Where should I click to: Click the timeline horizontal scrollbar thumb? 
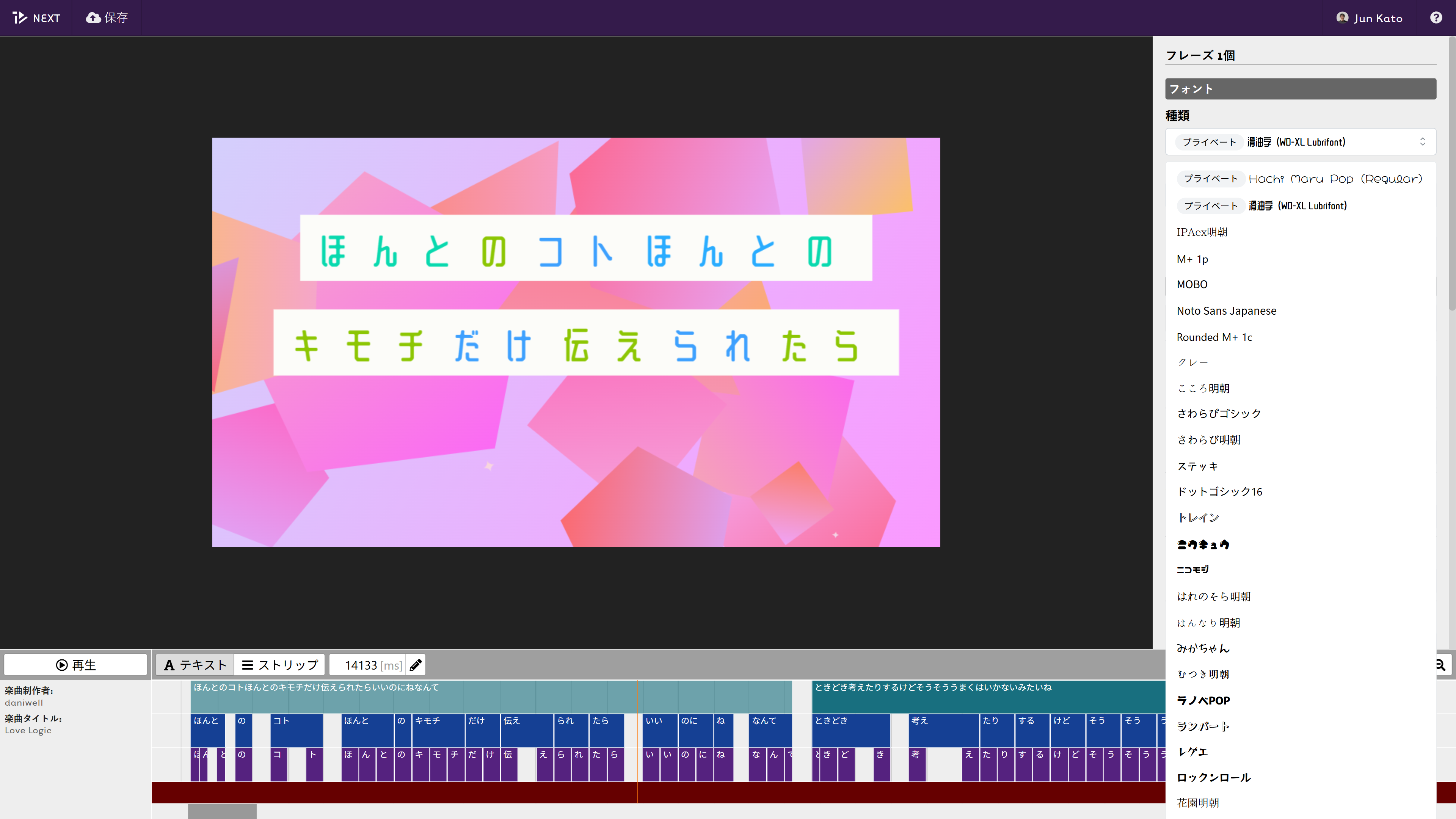(222, 812)
